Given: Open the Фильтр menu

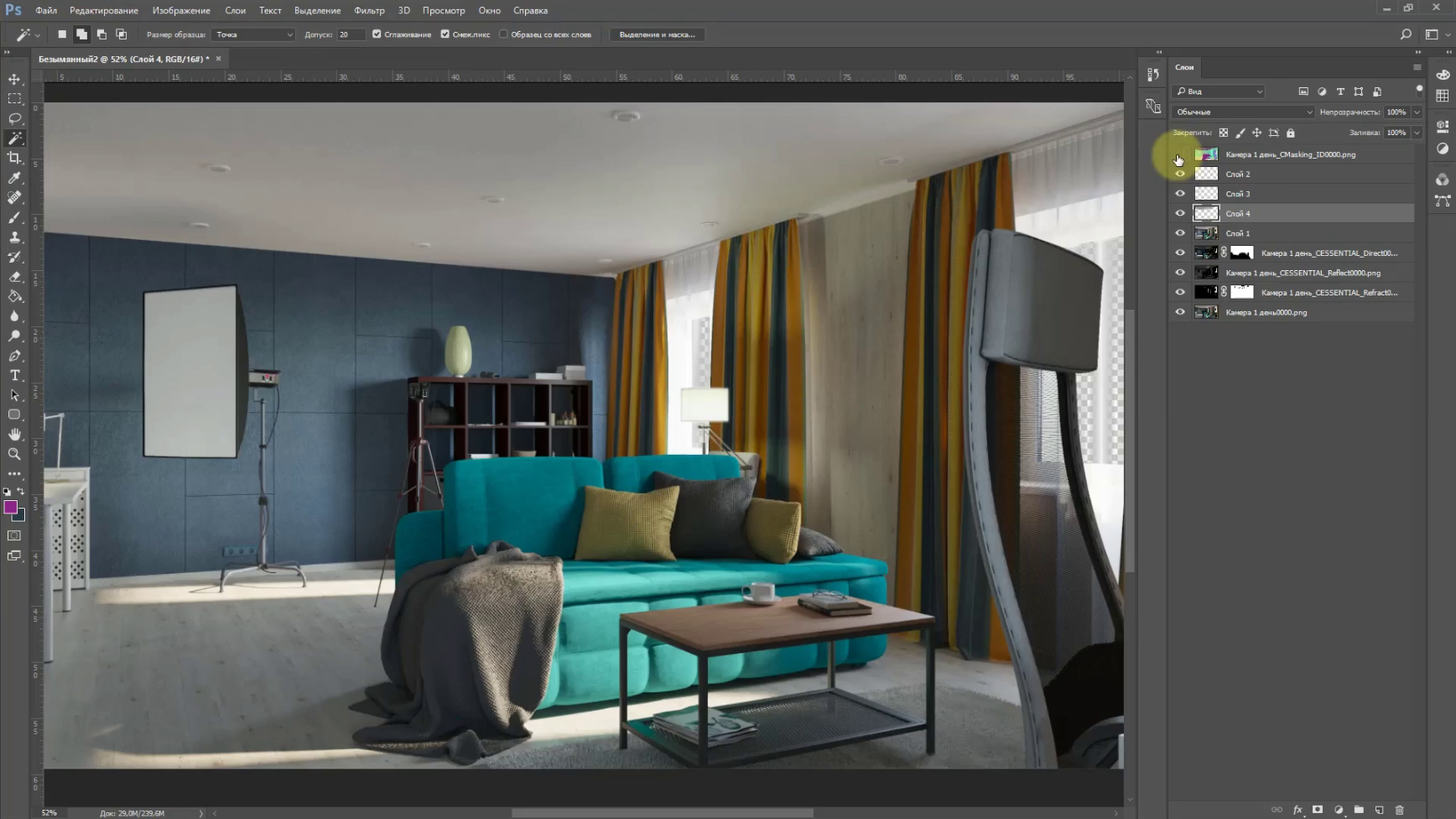Looking at the screenshot, I should coord(369,10).
